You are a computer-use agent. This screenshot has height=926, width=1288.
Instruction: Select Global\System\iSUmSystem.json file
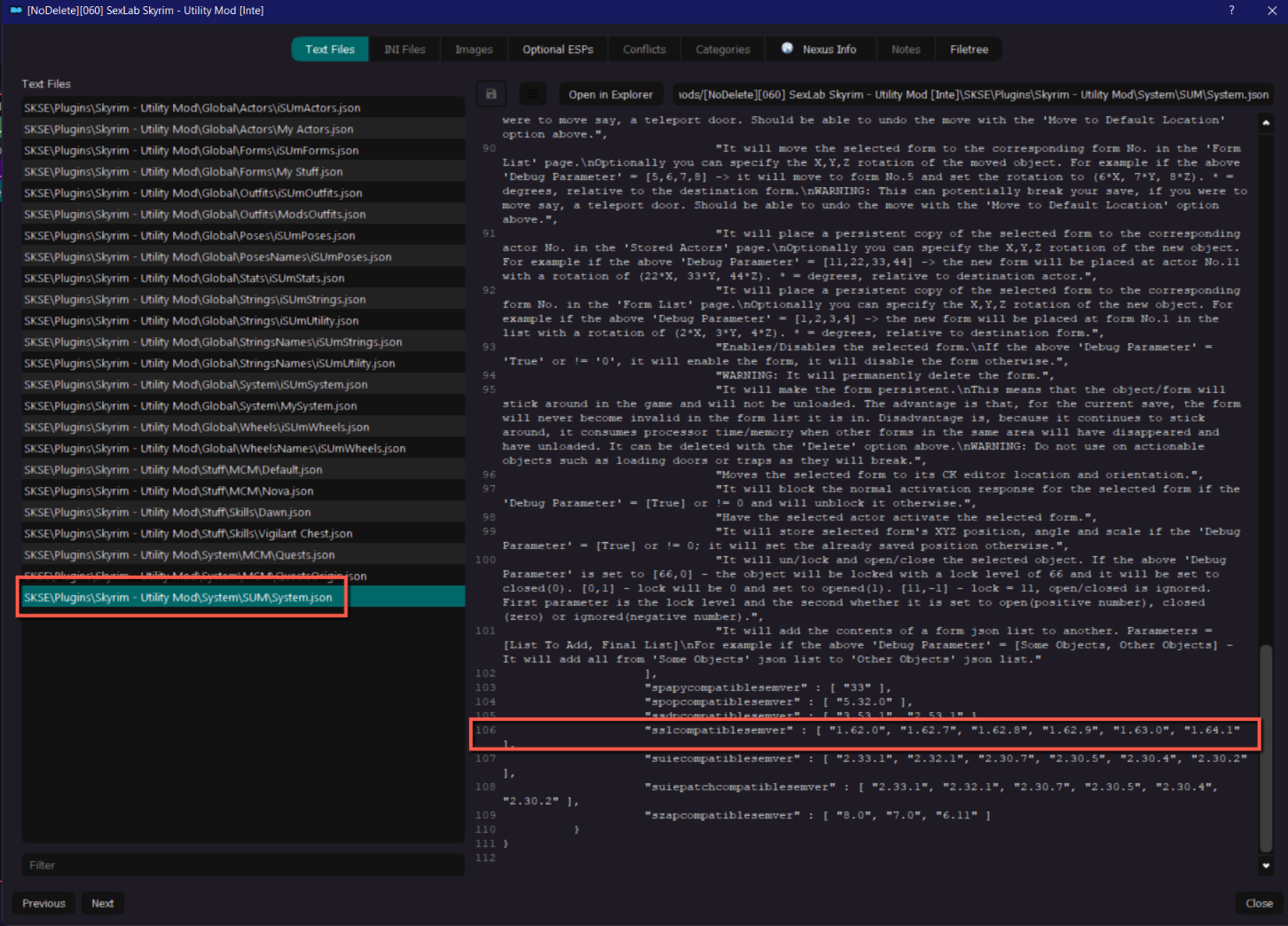pyautogui.click(x=243, y=384)
